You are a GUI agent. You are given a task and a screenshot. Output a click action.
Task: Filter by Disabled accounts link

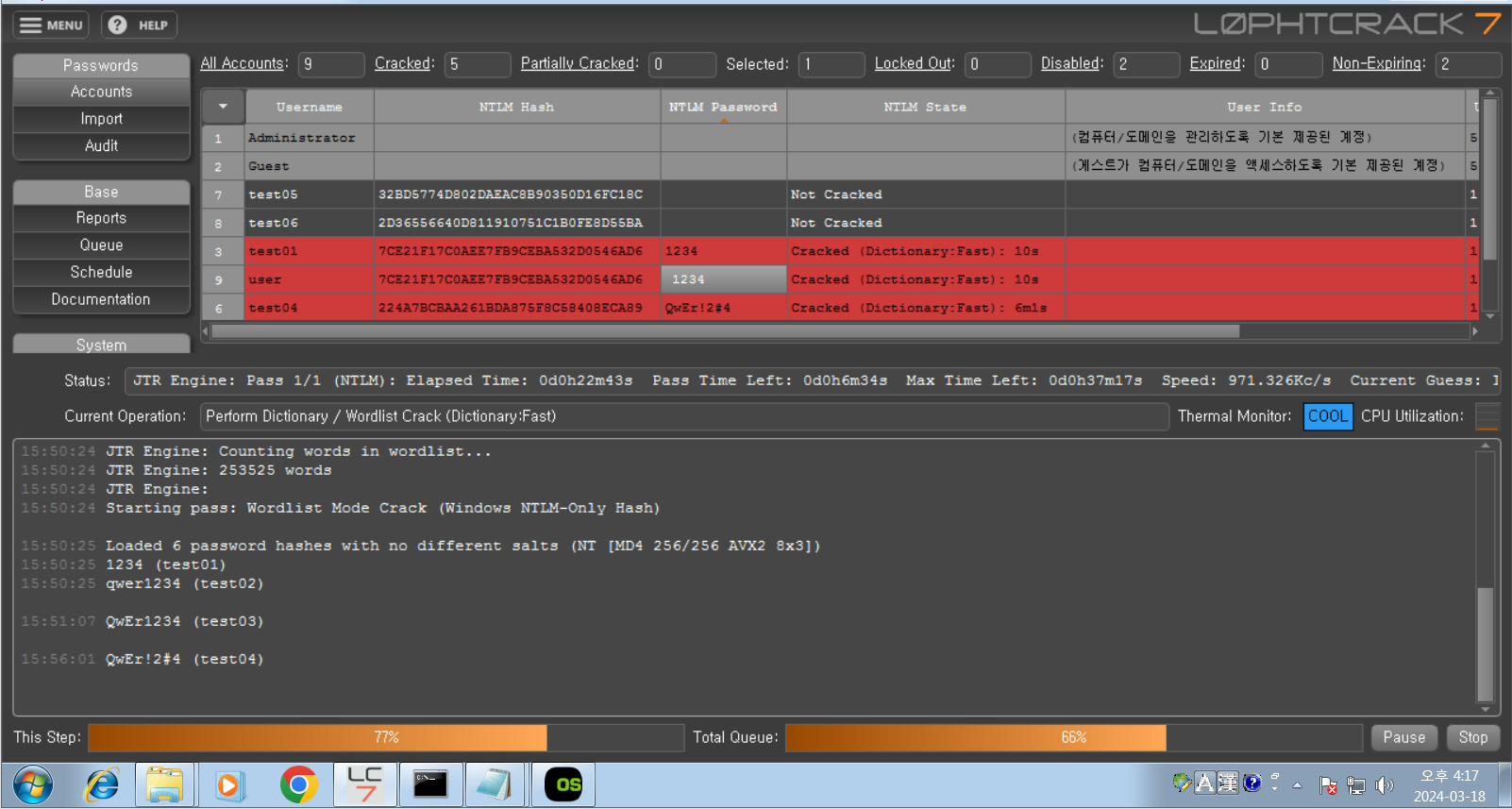(x=1072, y=63)
